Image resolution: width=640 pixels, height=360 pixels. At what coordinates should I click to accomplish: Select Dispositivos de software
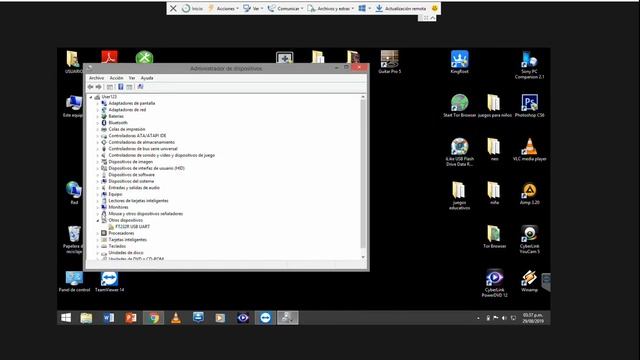coord(131,175)
